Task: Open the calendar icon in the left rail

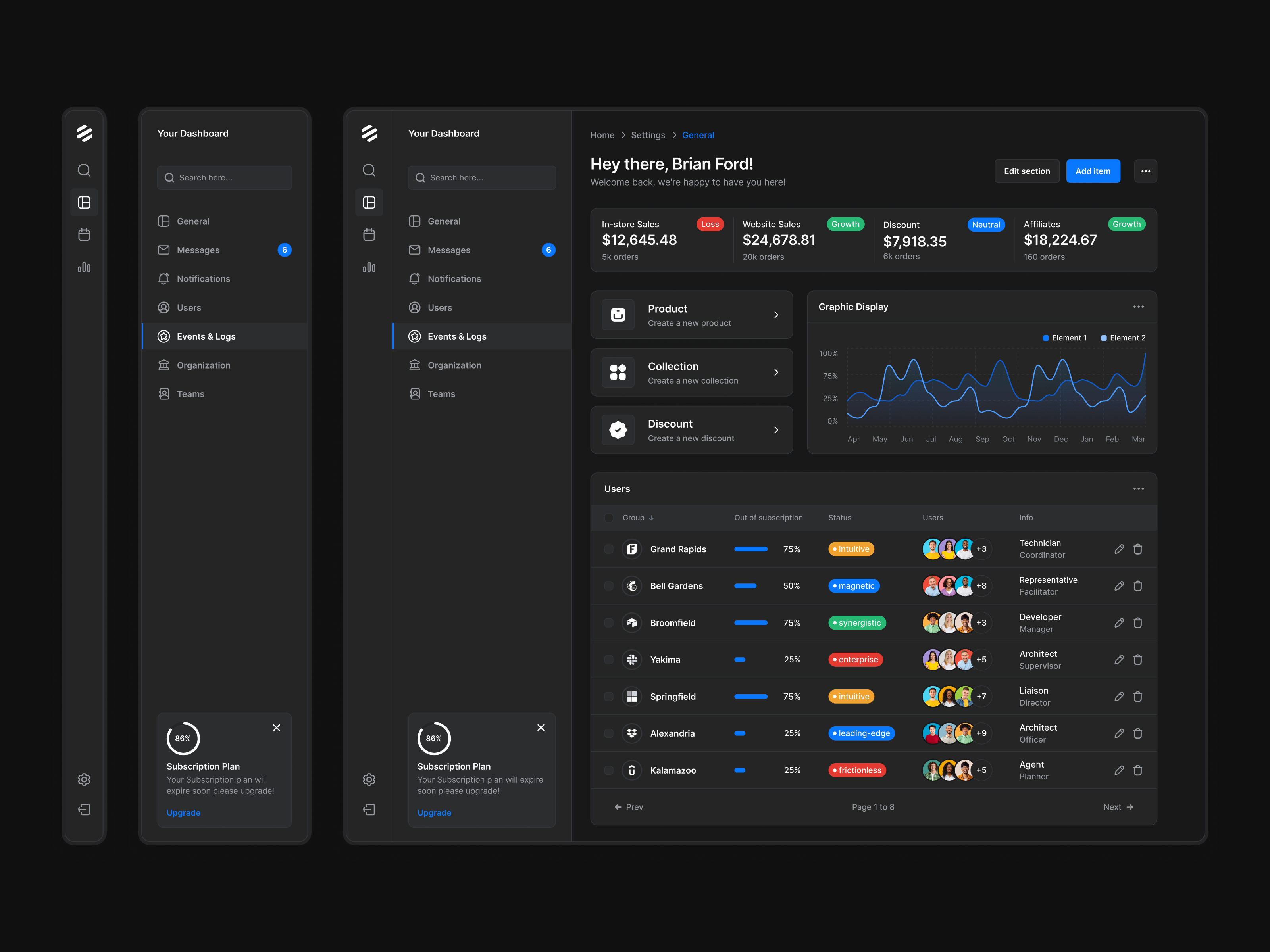Action: (85, 234)
